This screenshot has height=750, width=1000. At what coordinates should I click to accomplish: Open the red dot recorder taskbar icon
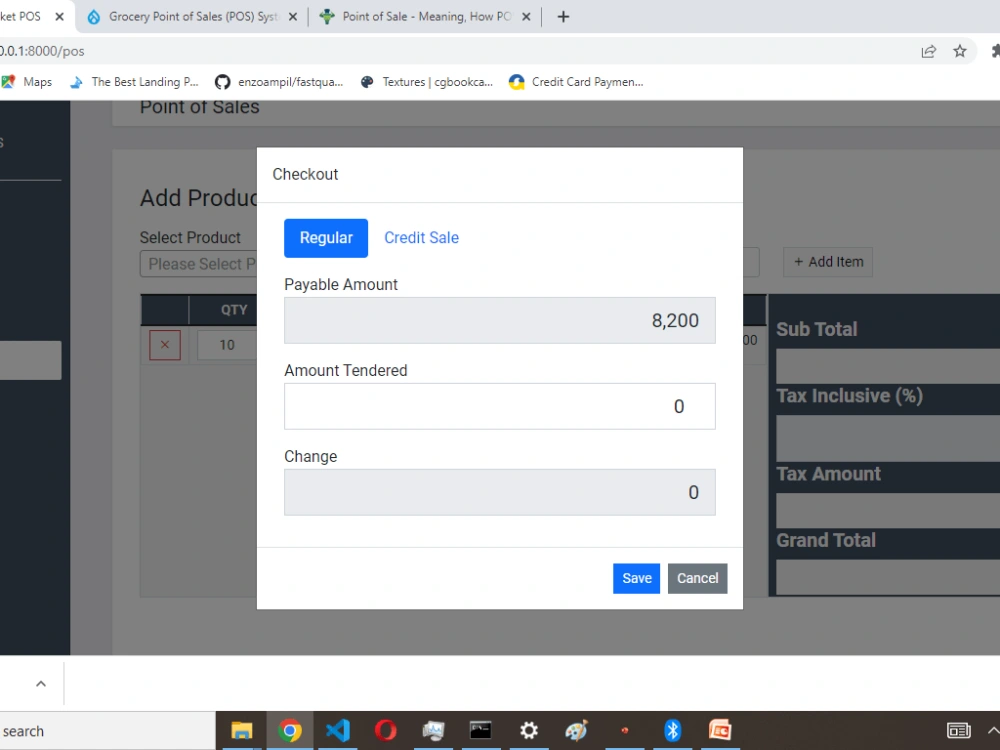624,731
